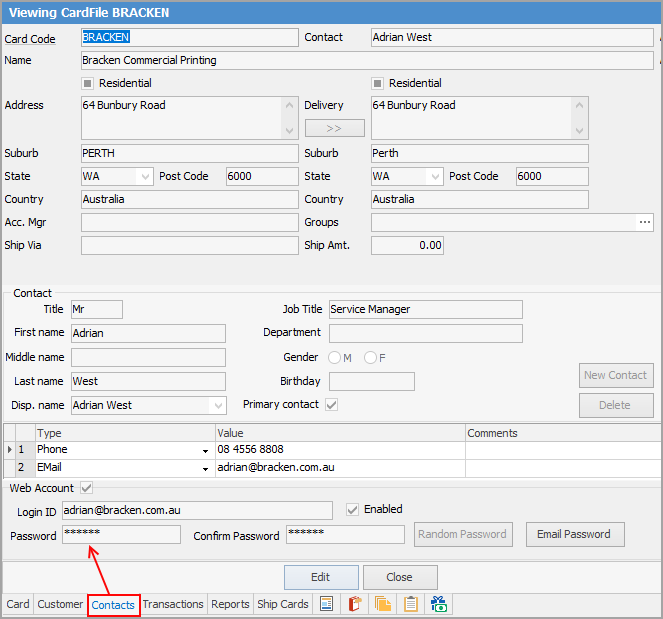Click the clipboard icon in bottom toolbar
The width and height of the screenshot is (663, 619).
[410, 604]
